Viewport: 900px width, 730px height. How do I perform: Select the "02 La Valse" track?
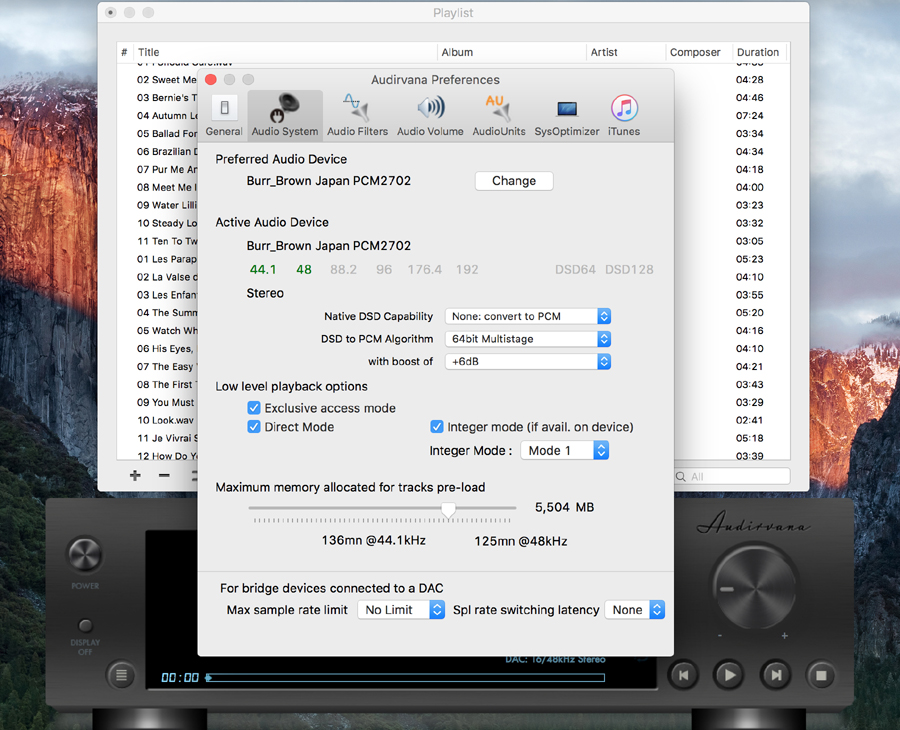click(x=166, y=277)
